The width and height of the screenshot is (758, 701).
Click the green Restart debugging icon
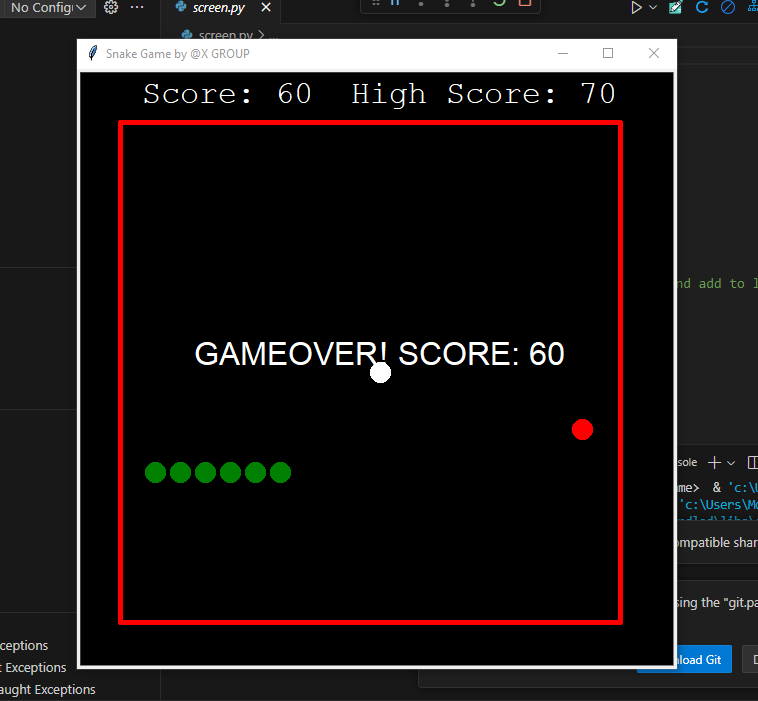pos(499,3)
